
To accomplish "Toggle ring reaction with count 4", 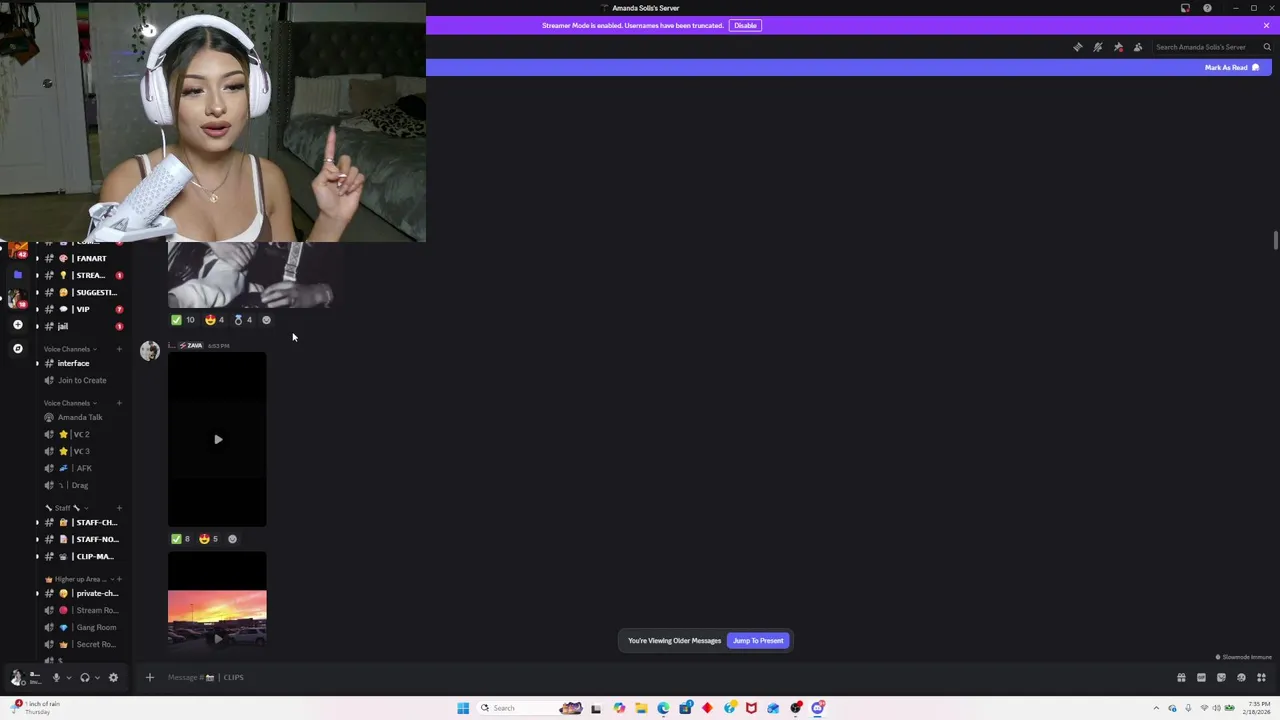I will point(243,320).
